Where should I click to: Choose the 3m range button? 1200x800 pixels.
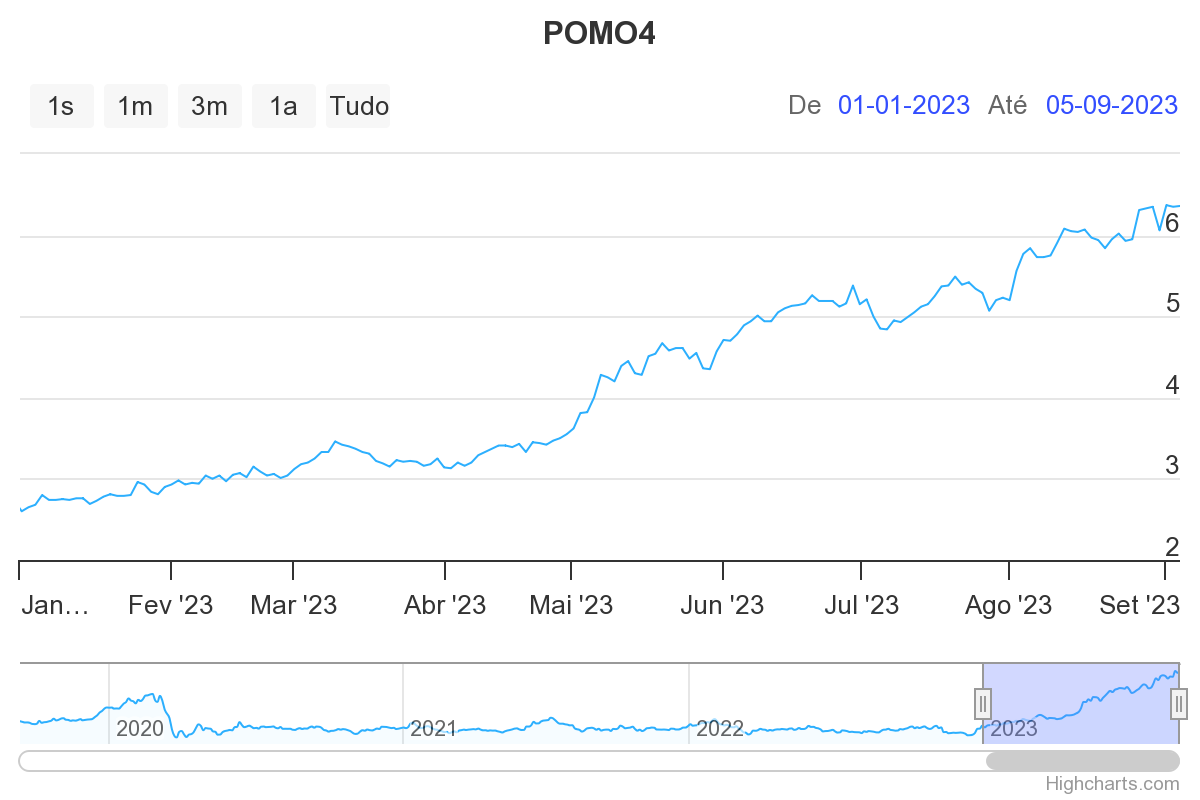click(x=209, y=106)
